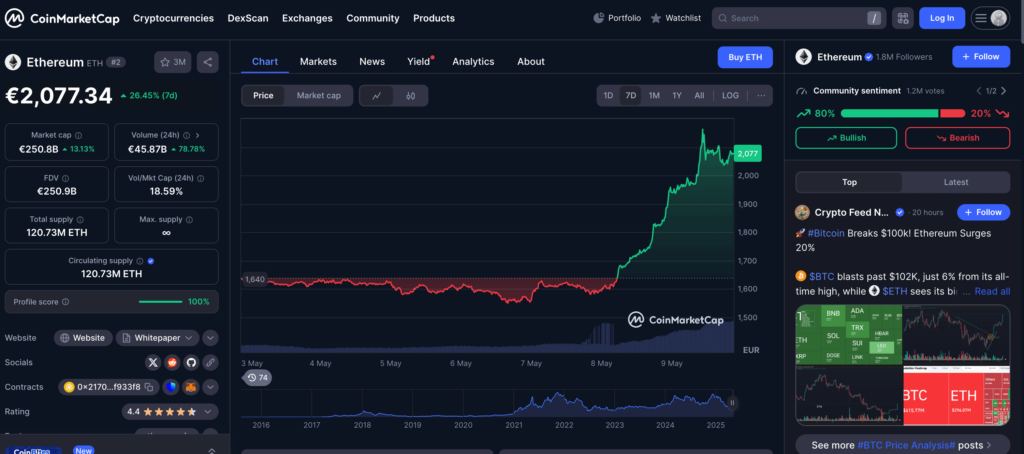Expand more contracts chevron
Screen dimensions: 1024x454
(x=210, y=387)
